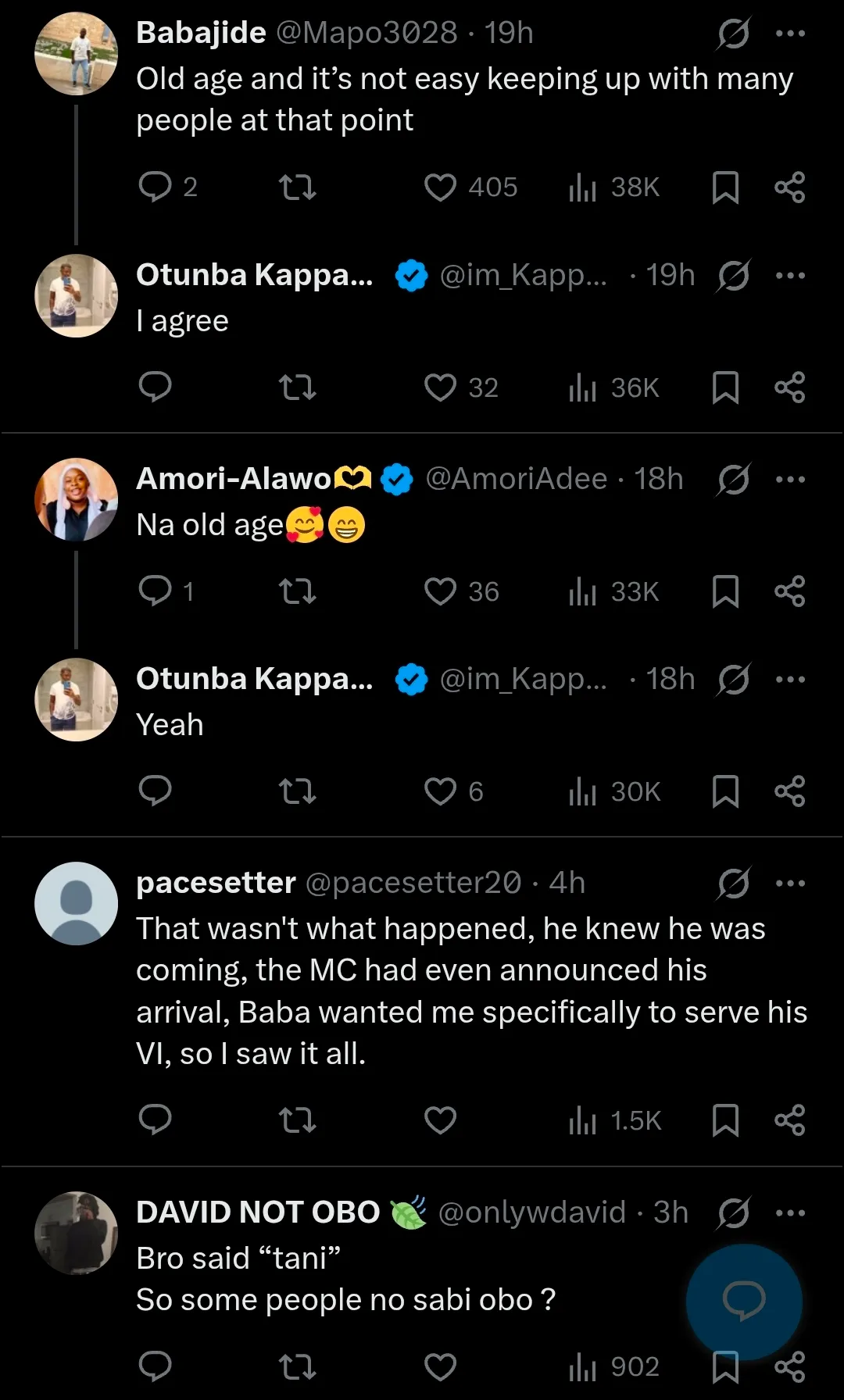The width and height of the screenshot is (844, 1400).
Task: Like Amori-Alawo's "Na old age" tweet
Action: click(440, 591)
